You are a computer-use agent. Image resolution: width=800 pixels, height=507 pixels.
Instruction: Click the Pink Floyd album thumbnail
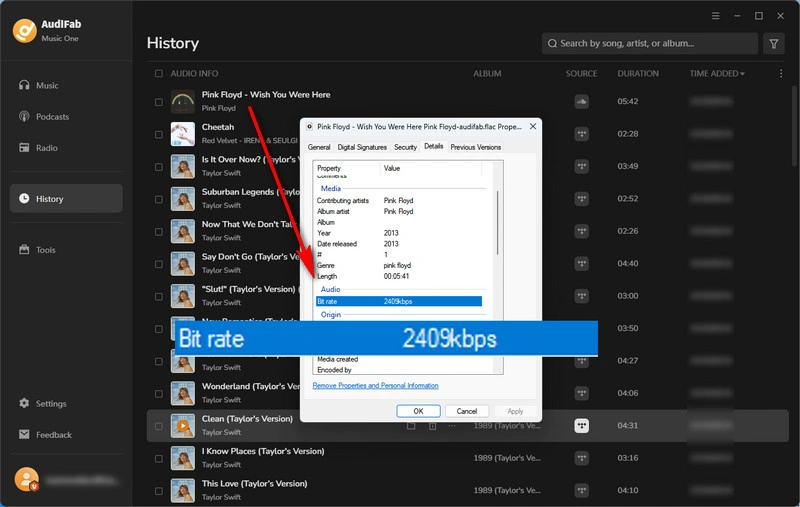(183, 102)
